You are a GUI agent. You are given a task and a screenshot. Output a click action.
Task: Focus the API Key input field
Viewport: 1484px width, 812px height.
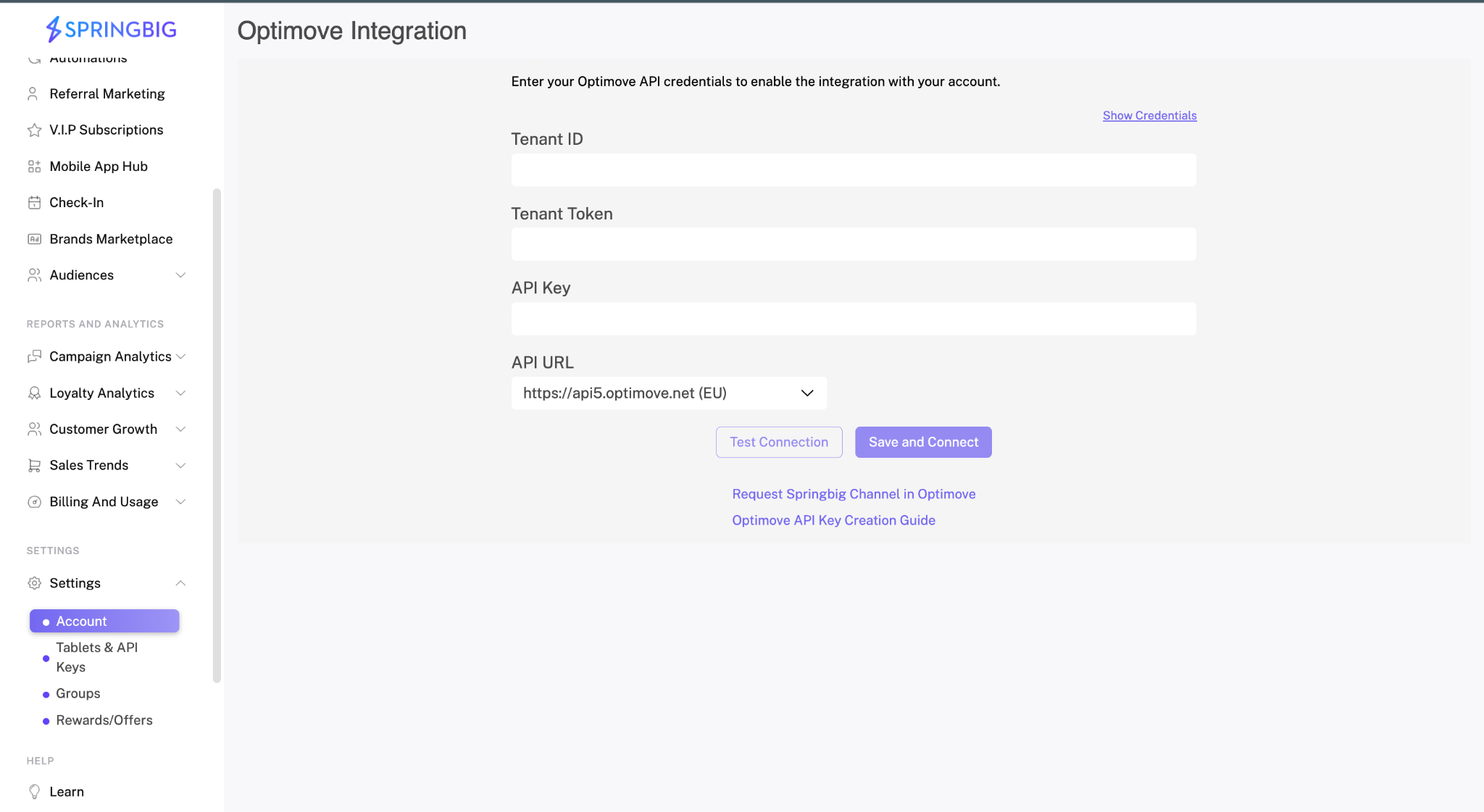(854, 319)
